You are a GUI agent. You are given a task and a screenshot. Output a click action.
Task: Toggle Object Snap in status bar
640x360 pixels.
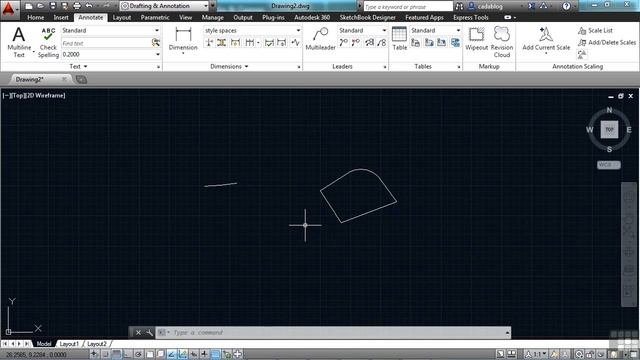click(x=149, y=354)
